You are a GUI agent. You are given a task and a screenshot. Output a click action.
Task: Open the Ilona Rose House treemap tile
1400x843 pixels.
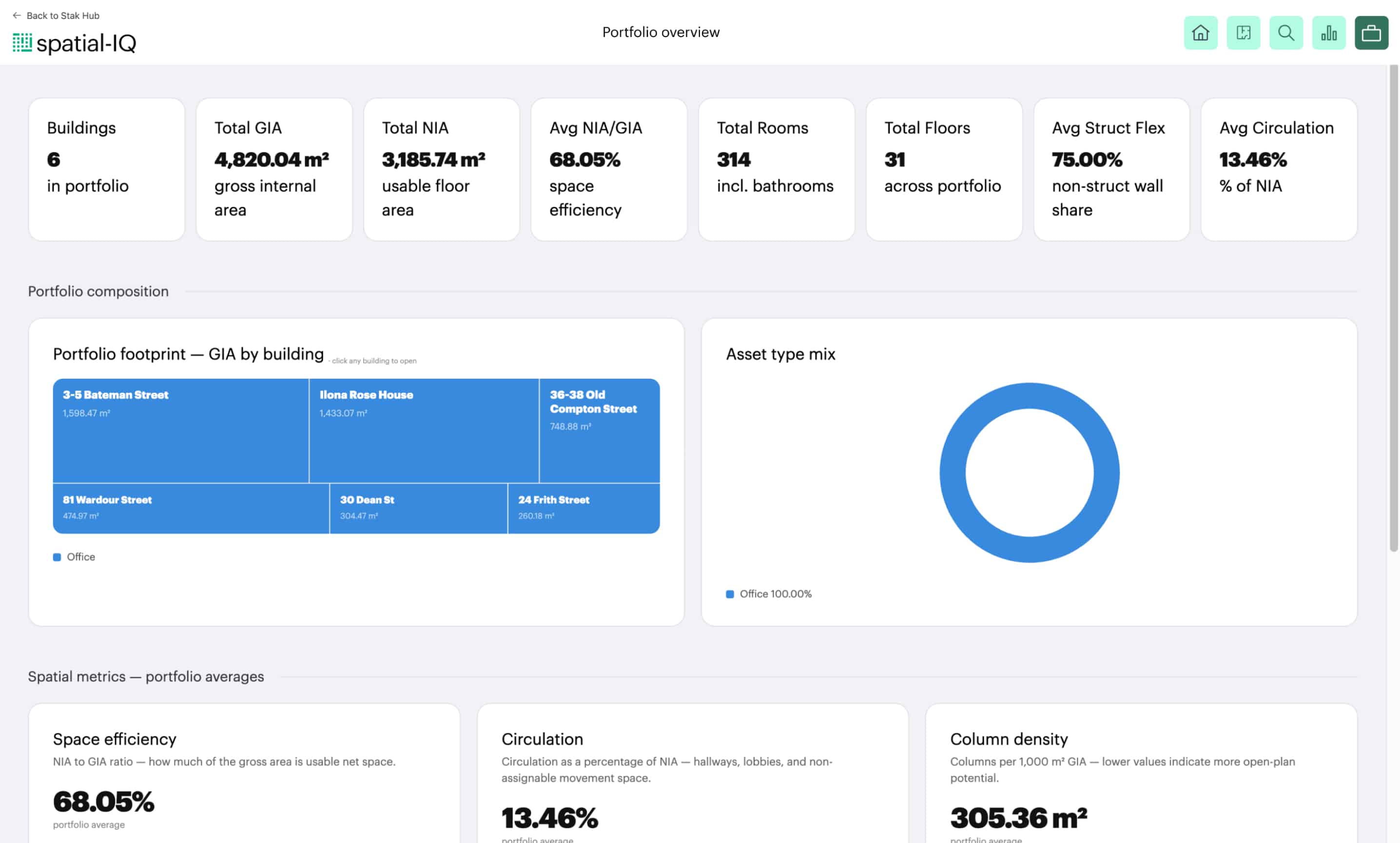[x=424, y=431]
